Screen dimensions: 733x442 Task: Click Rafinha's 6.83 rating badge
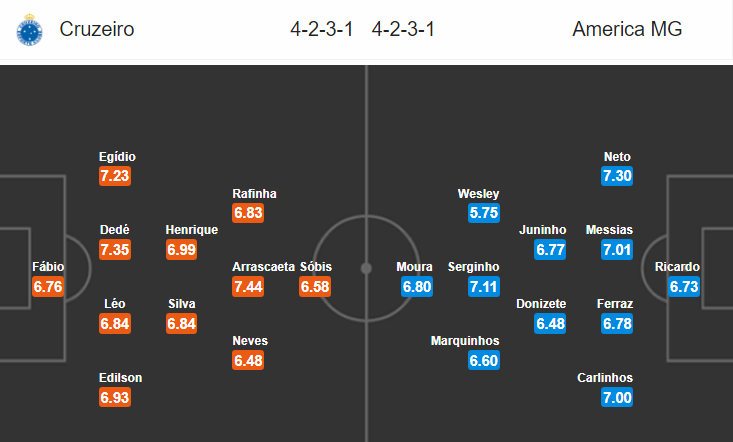[x=248, y=213]
